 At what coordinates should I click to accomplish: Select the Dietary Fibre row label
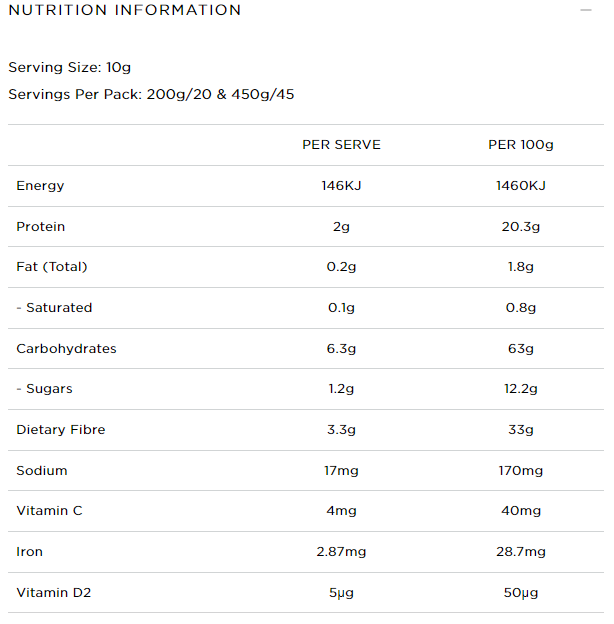click(61, 430)
